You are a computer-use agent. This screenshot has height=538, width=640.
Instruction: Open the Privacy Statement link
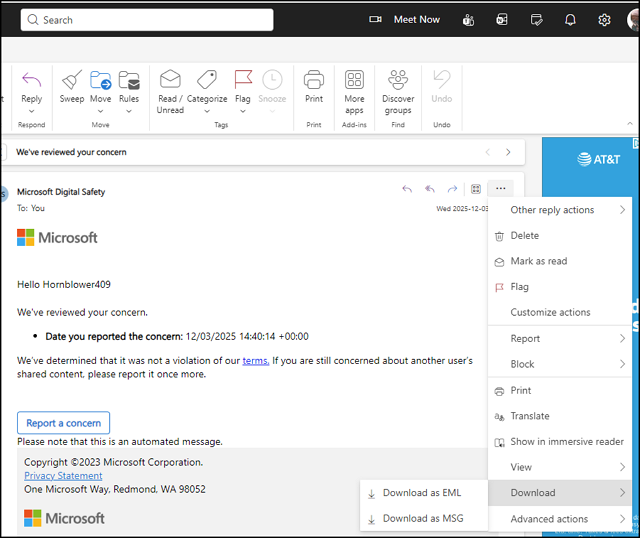coord(63,476)
